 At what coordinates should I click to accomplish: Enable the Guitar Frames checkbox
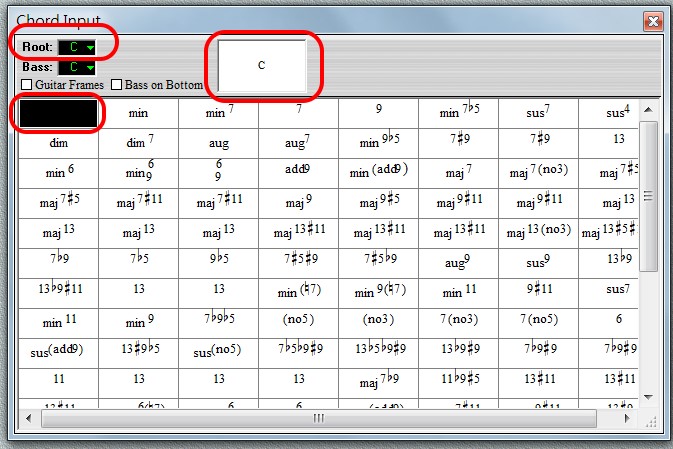click(27, 85)
